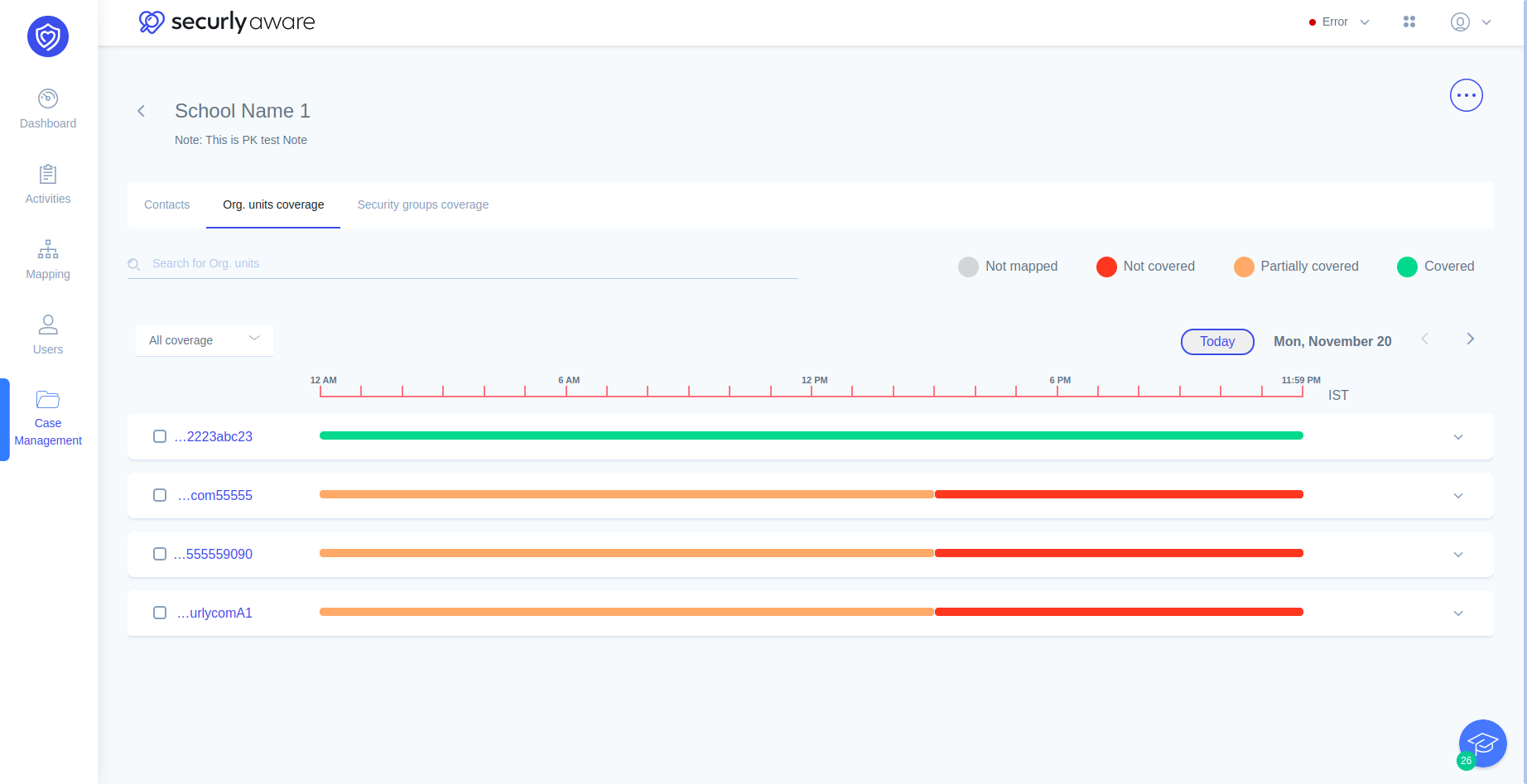Click the Not covered red legend swatch
The height and width of the screenshot is (784, 1527).
coord(1106,267)
